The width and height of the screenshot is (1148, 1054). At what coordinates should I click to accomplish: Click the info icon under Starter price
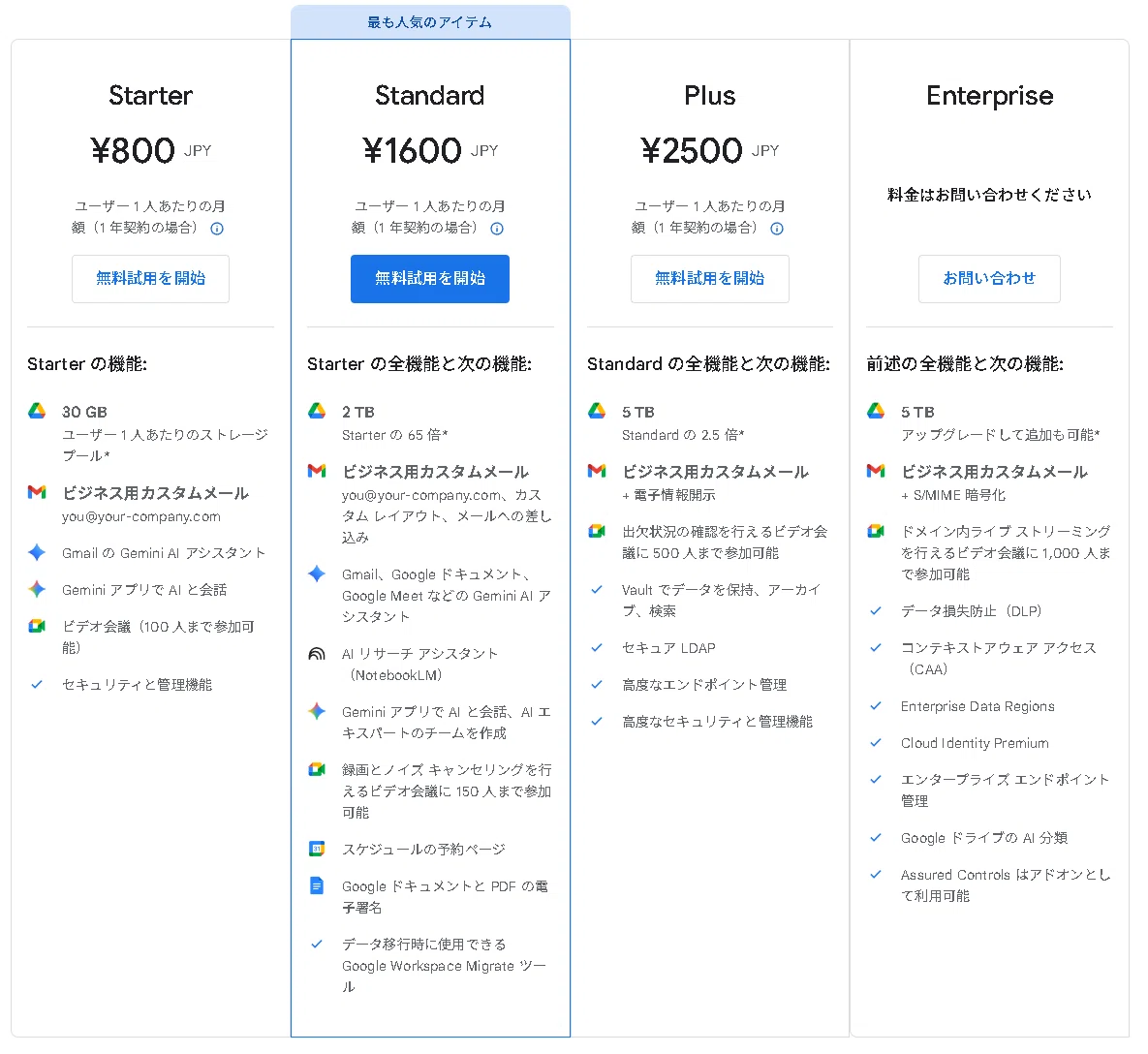[217, 229]
